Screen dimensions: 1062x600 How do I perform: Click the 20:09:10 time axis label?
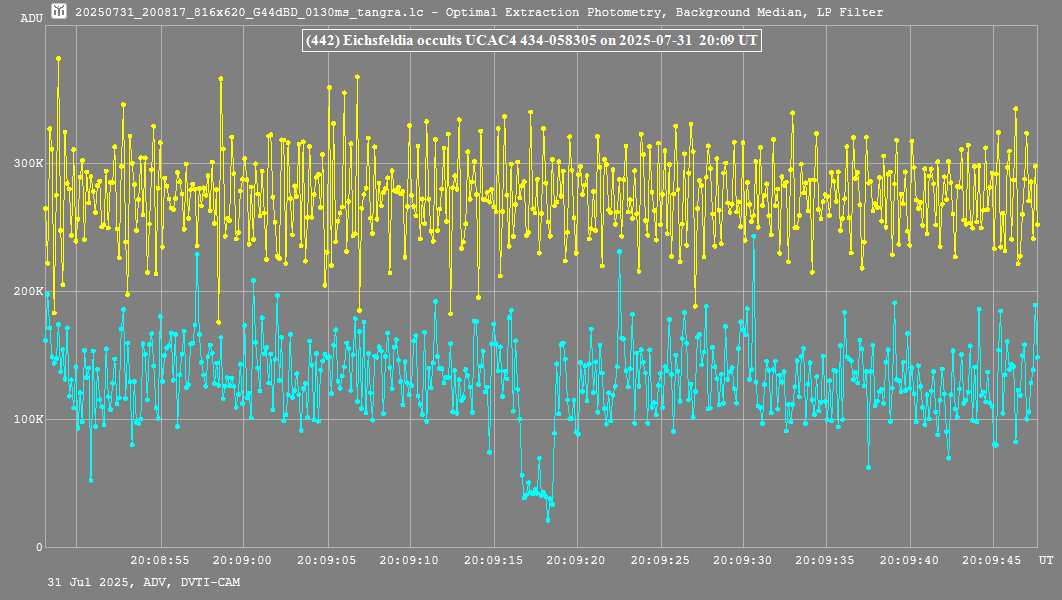click(x=410, y=562)
